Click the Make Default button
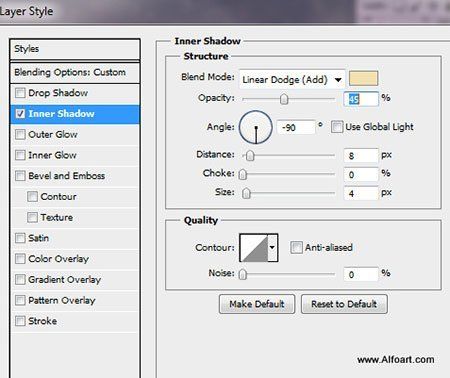450x378 pixels. (257, 304)
